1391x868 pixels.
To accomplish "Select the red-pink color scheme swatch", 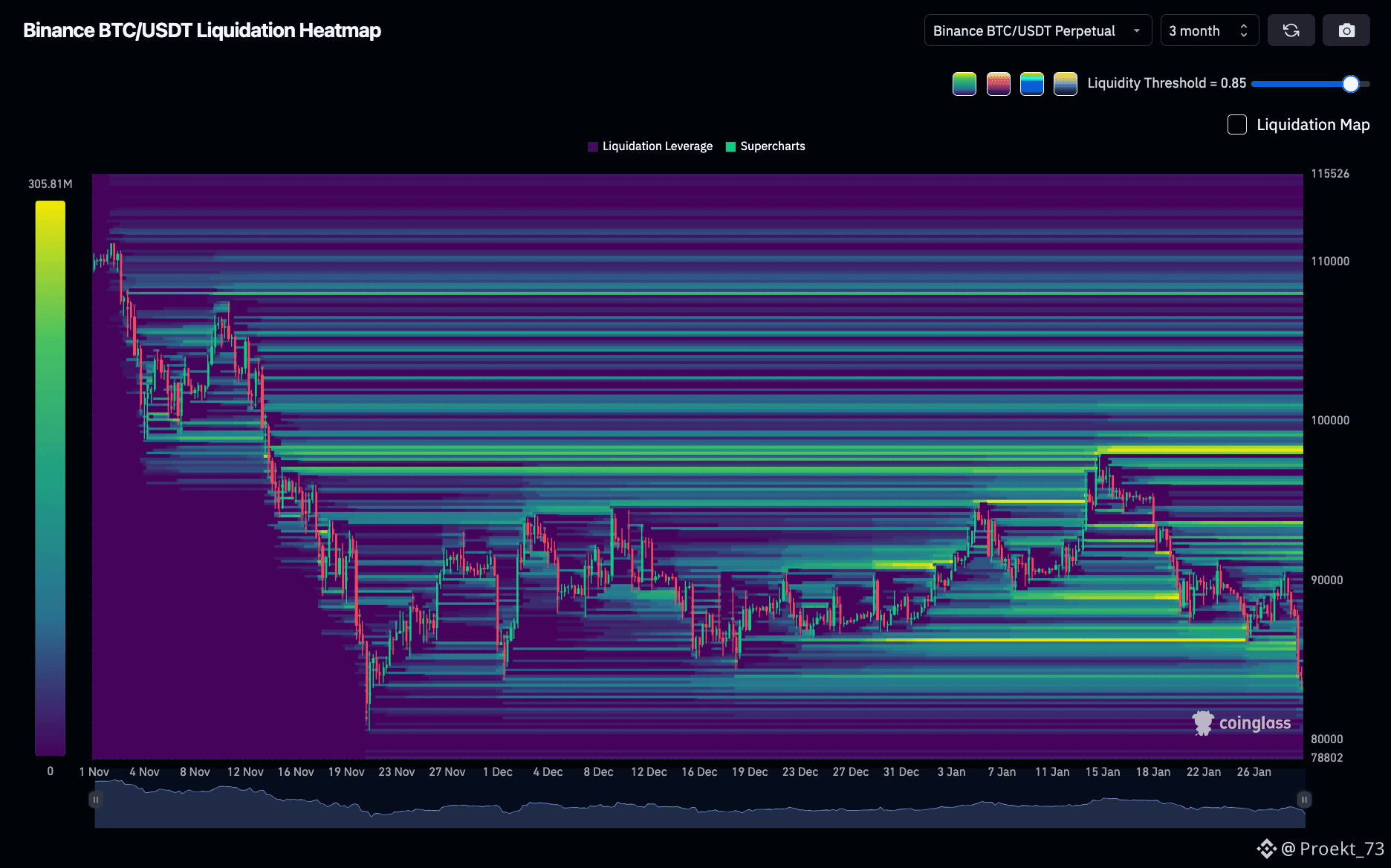I will 998,84.
